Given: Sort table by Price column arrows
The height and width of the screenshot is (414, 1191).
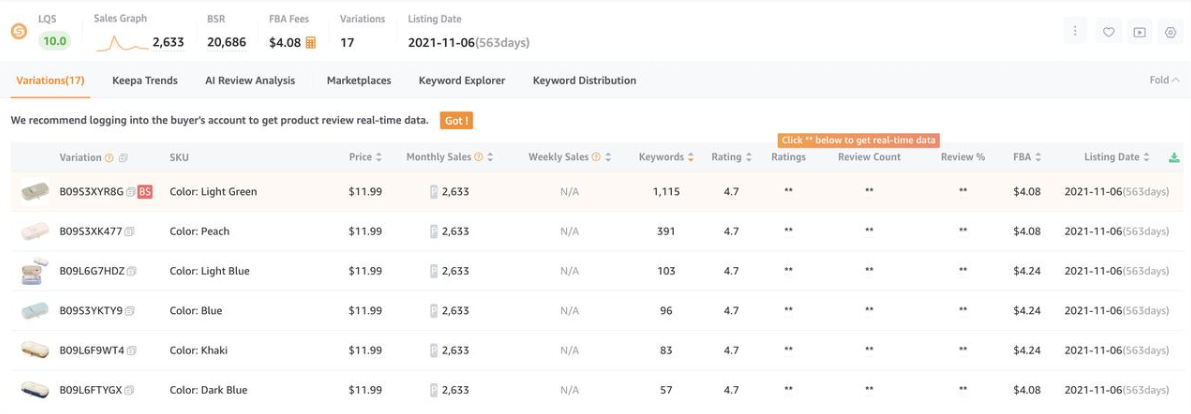Looking at the screenshot, I should (x=379, y=157).
